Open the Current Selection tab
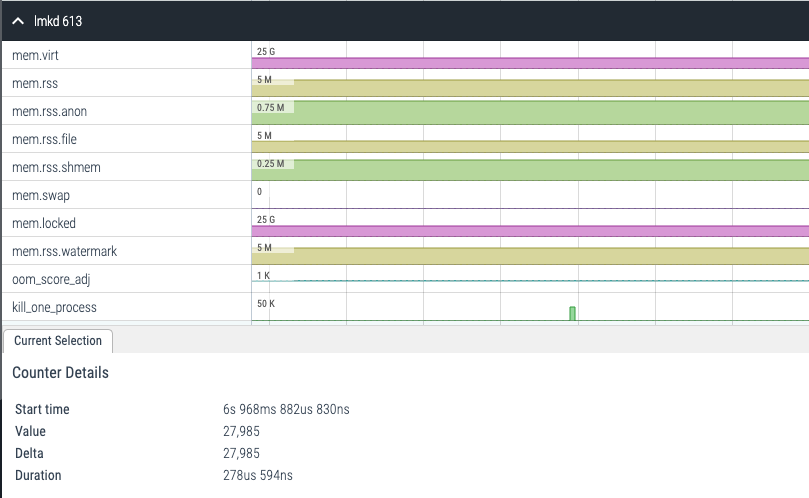This screenshot has width=809, height=498. 58,341
